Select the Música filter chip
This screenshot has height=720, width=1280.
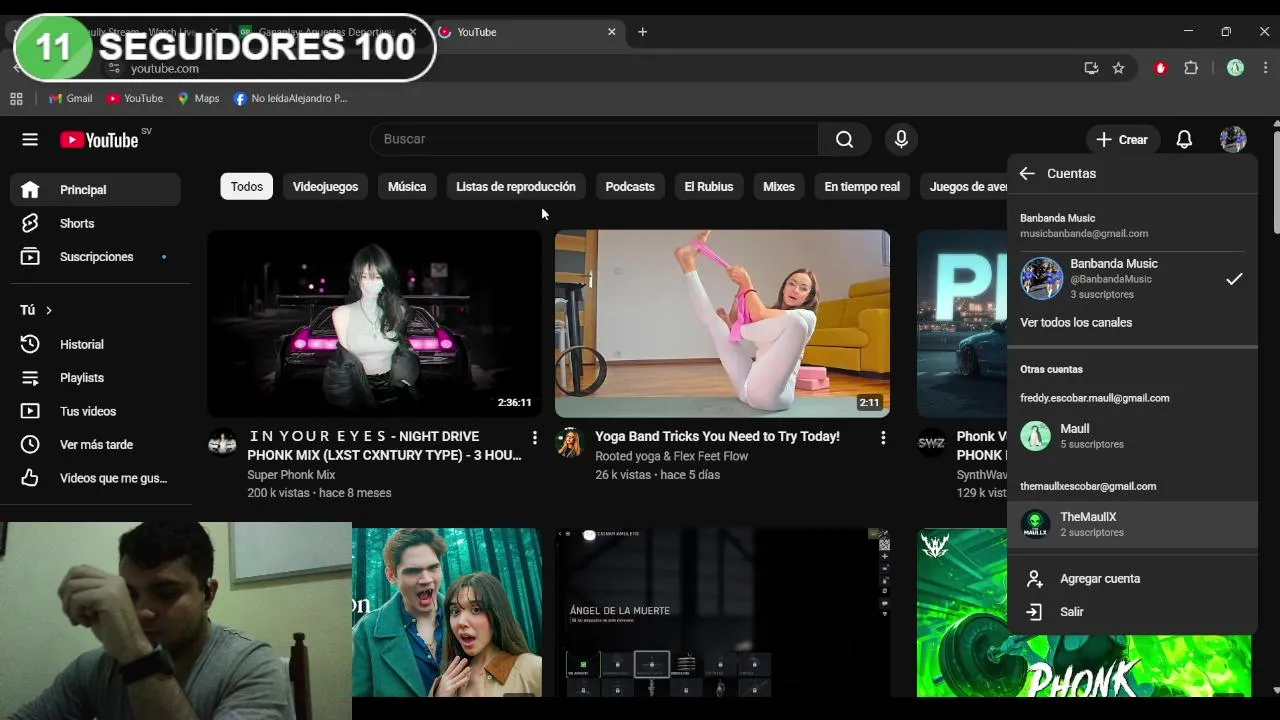[x=407, y=187]
